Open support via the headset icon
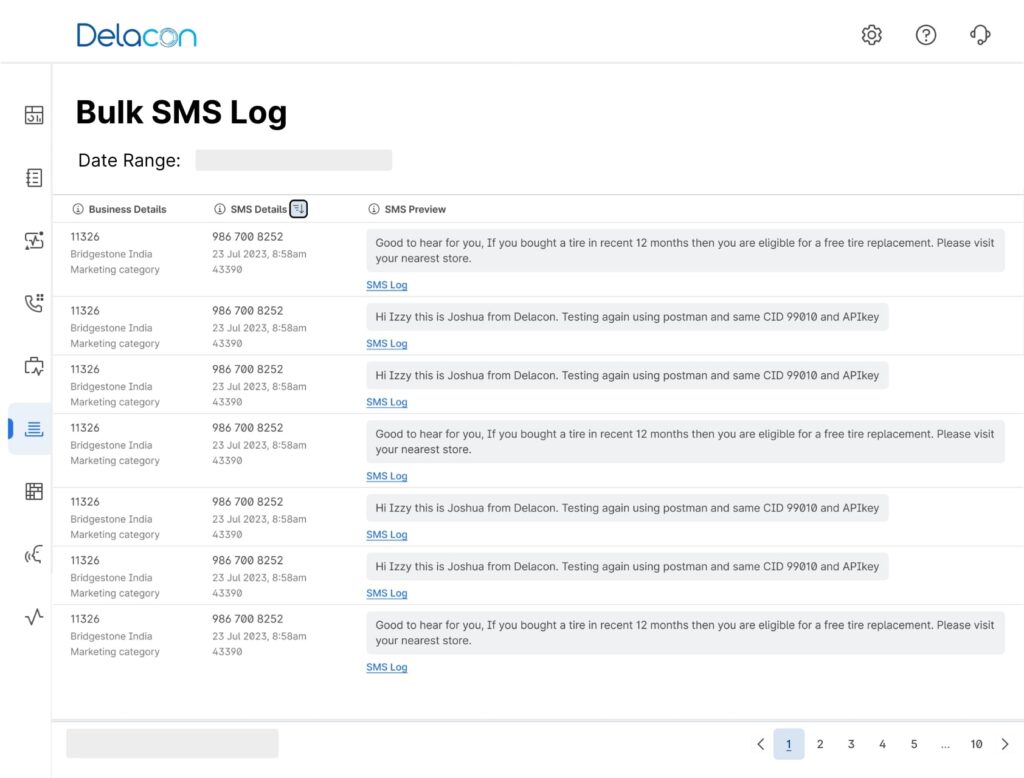This screenshot has height=778, width=1024. click(980, 35)
